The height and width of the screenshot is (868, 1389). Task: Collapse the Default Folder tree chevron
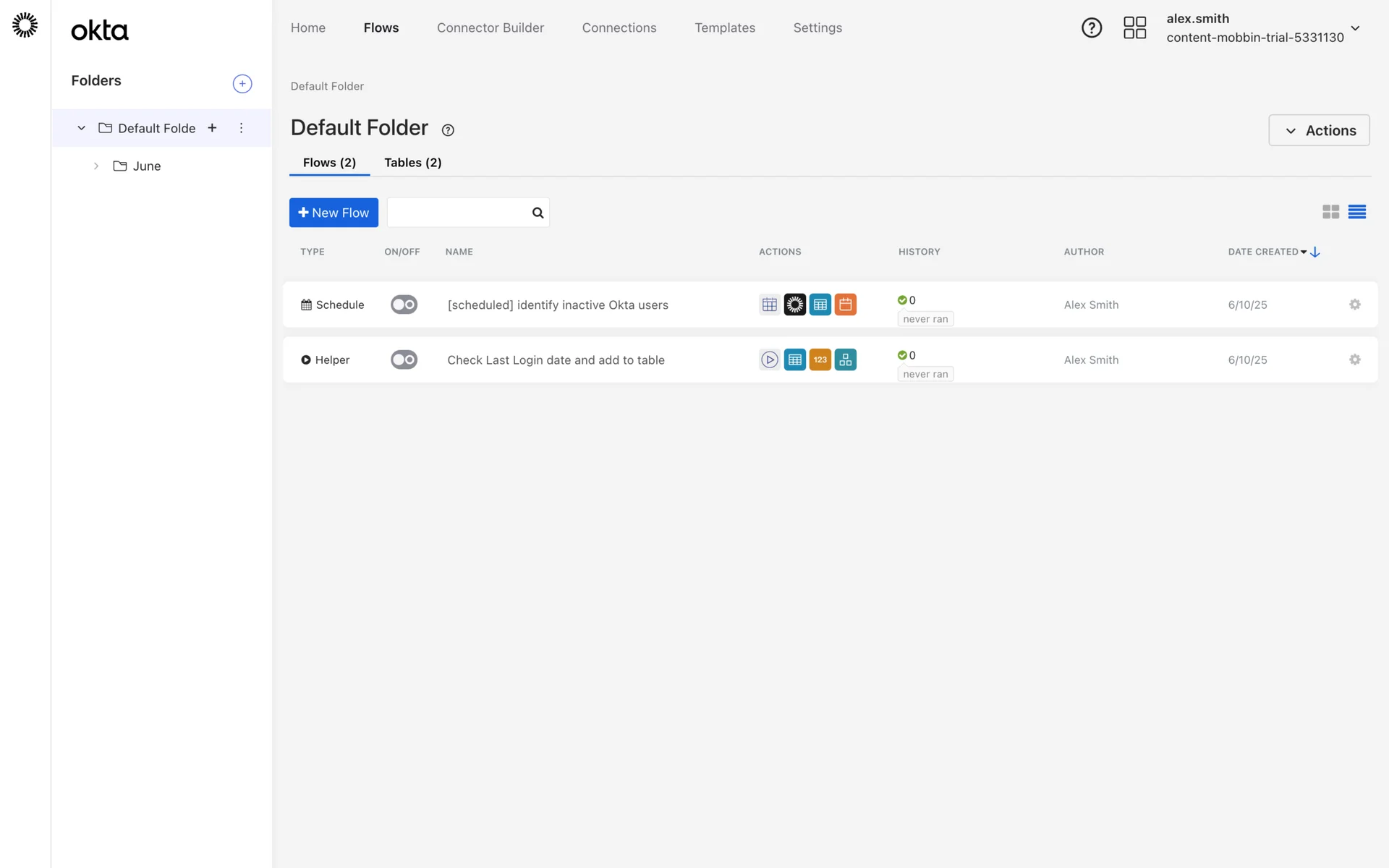[x=82, y=128]
